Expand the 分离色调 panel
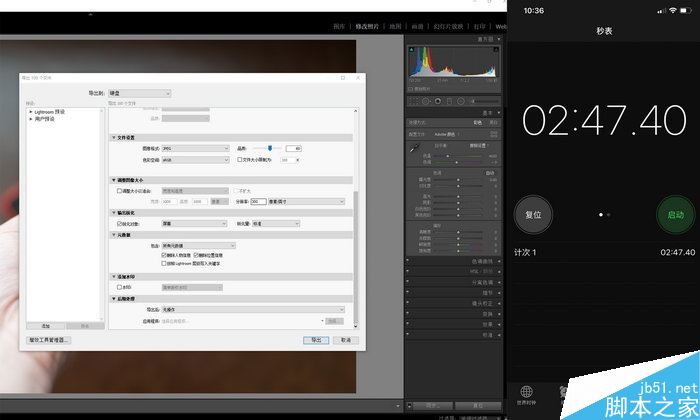700x420 pixels. tap(499, 283)
